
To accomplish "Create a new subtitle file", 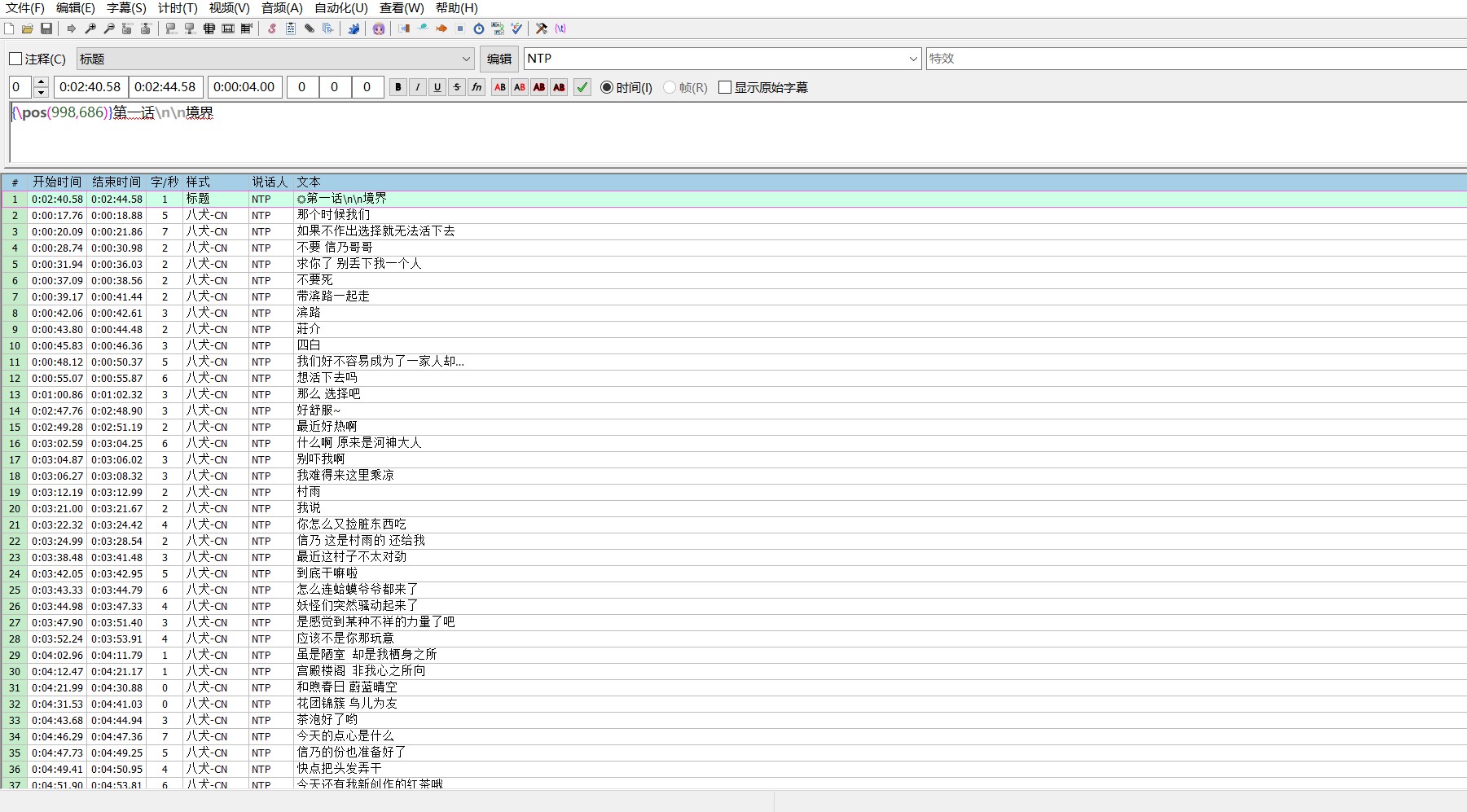I will pos(9,29).
